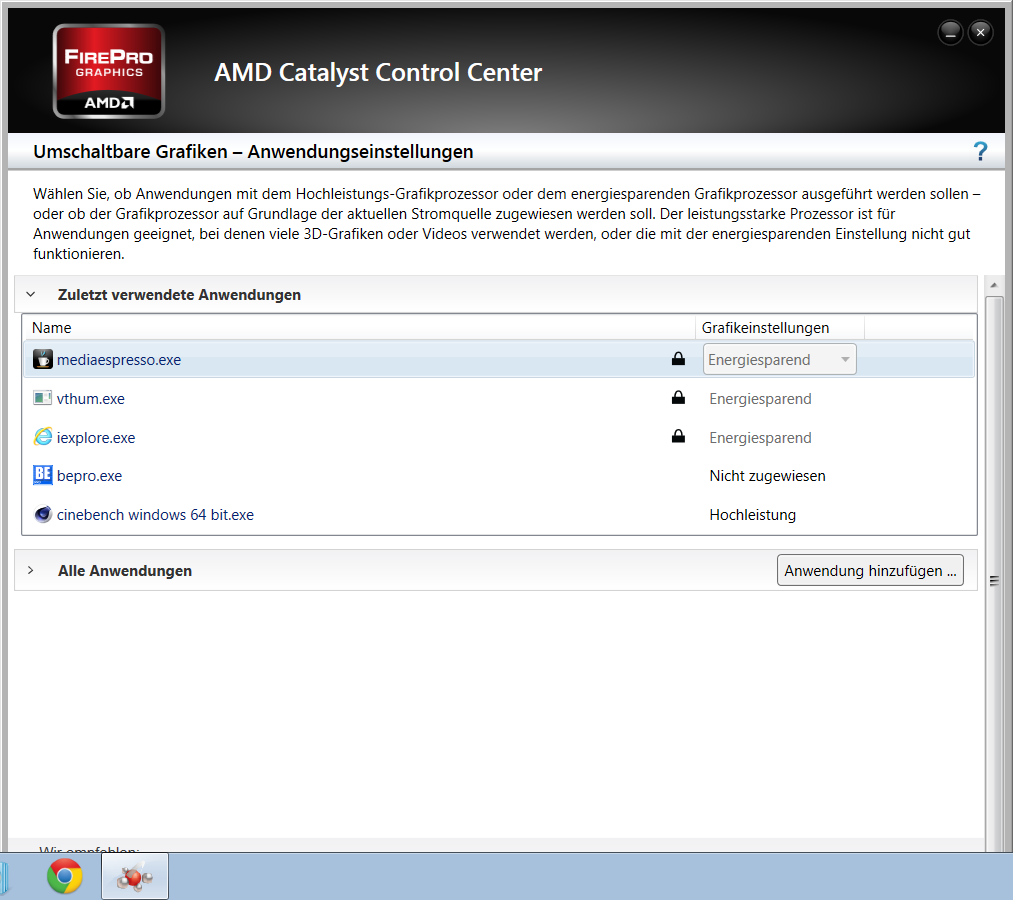The image size is (1013, 900).
Task: Collapse the Zuletzt verwendete Anwendungen section
Action: pos(30,295)
